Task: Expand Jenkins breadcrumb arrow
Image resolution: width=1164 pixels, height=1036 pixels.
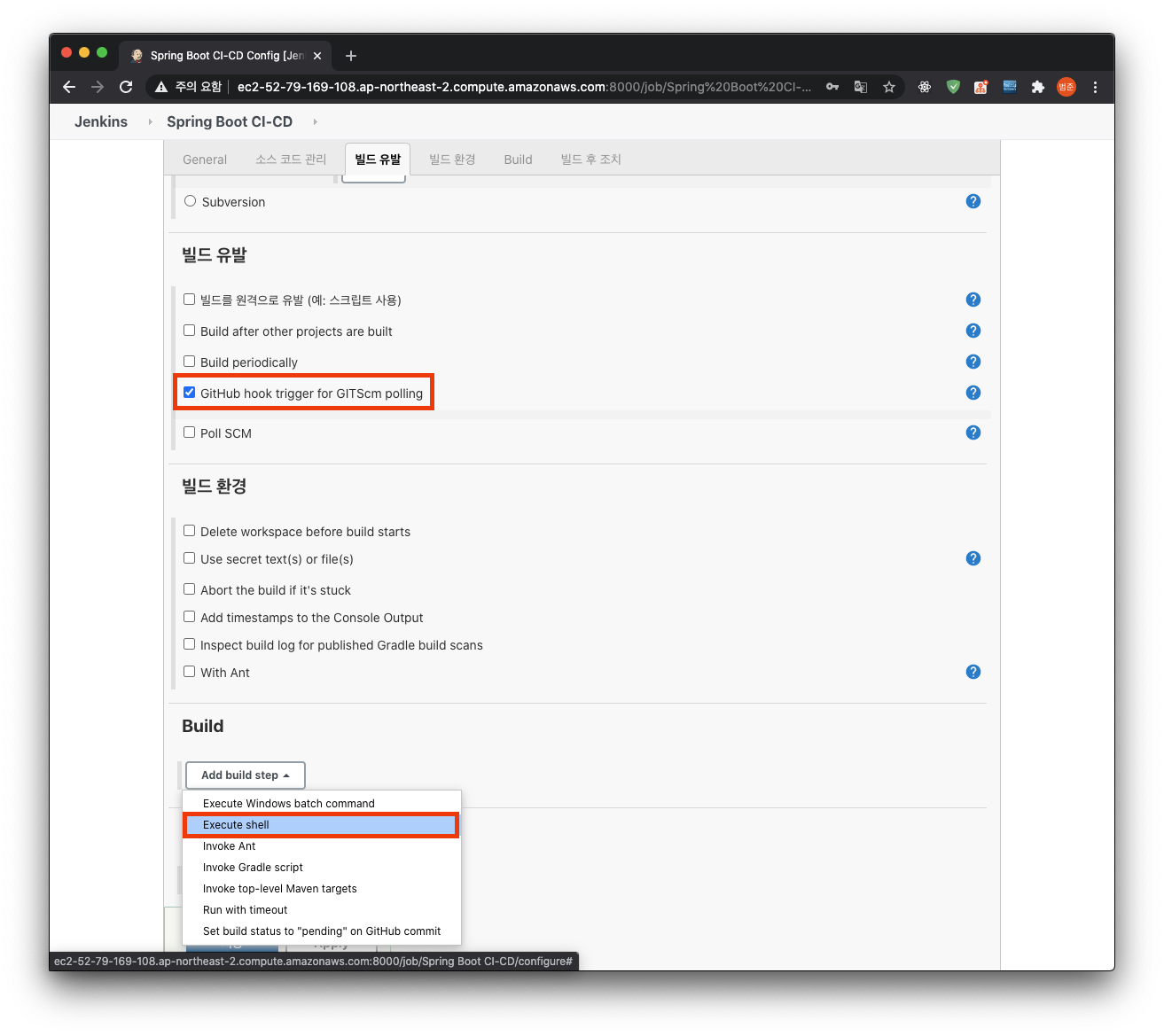Action: pos(150,122)
